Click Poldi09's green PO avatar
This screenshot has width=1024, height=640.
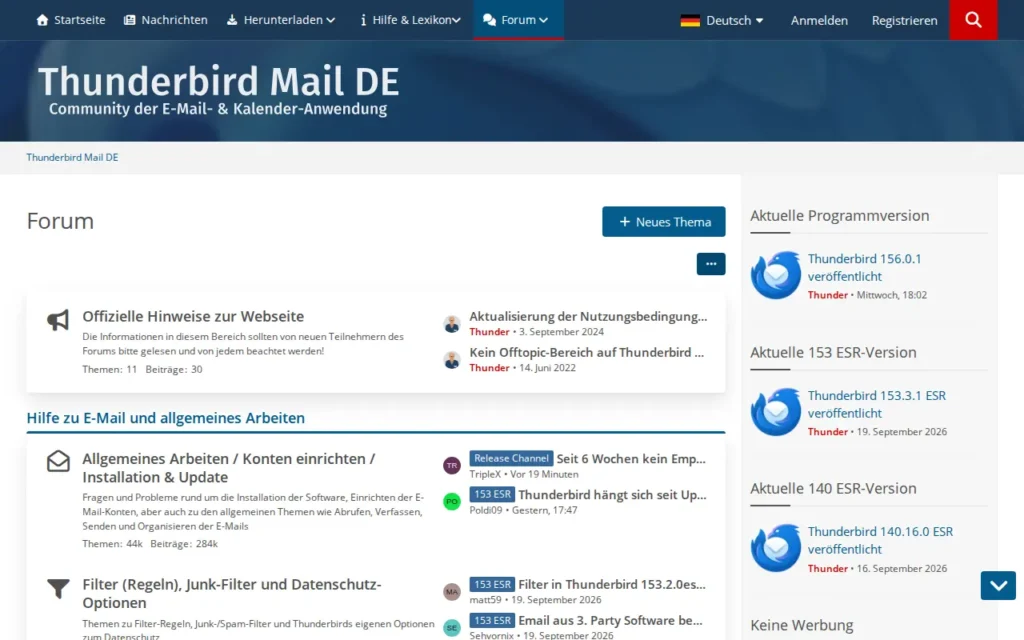pyautogui.click(x=452, y=501)
